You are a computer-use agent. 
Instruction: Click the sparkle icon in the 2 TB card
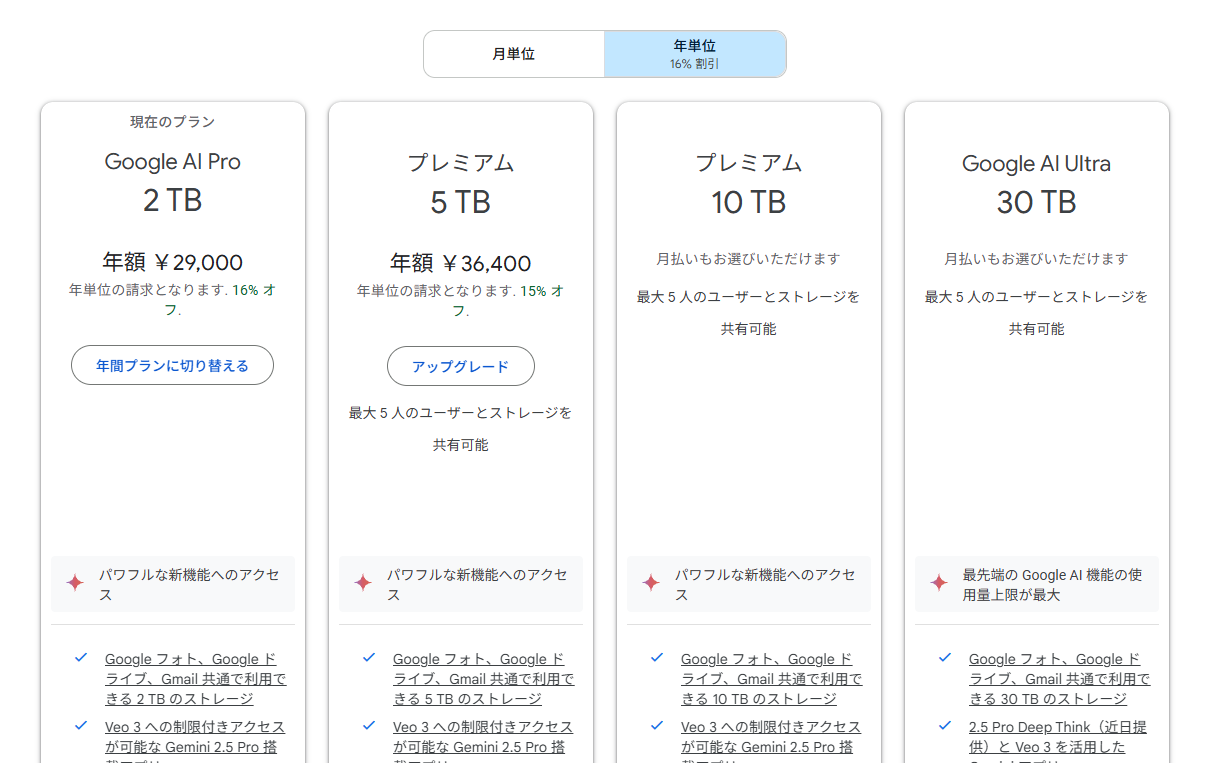[x=75, y=583]
